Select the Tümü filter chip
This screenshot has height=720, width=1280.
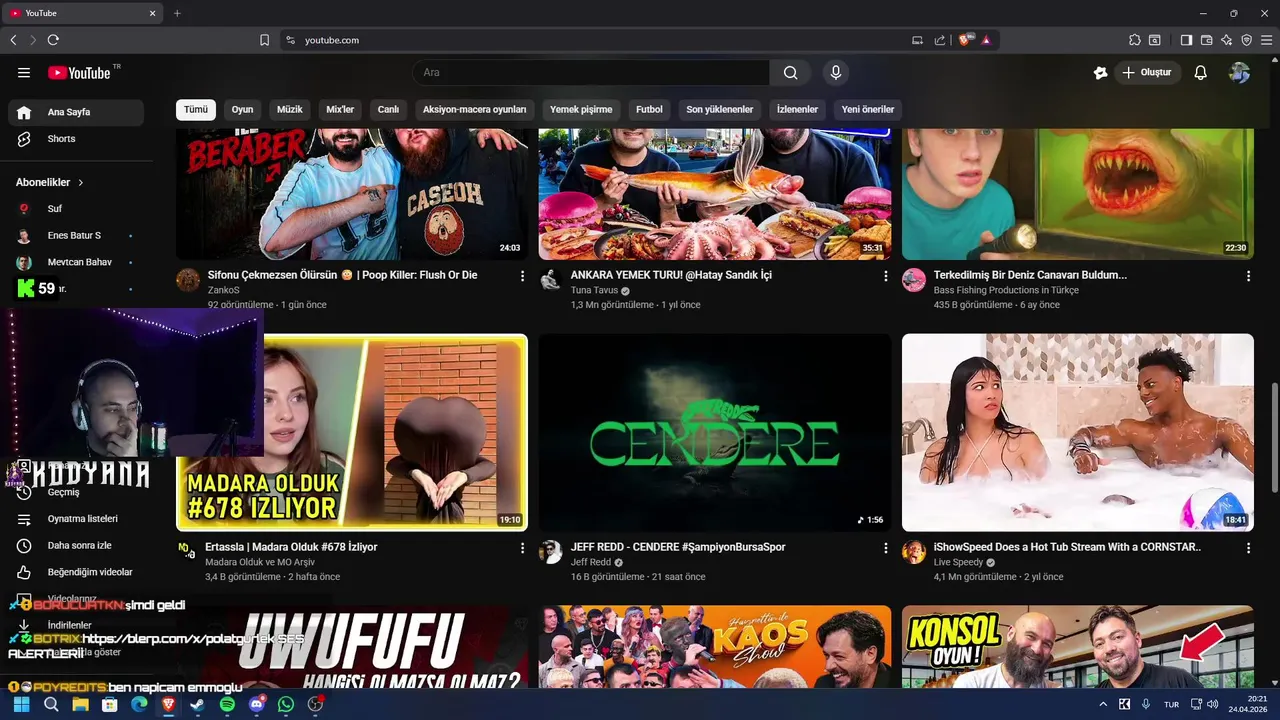[x=196, y=110]
